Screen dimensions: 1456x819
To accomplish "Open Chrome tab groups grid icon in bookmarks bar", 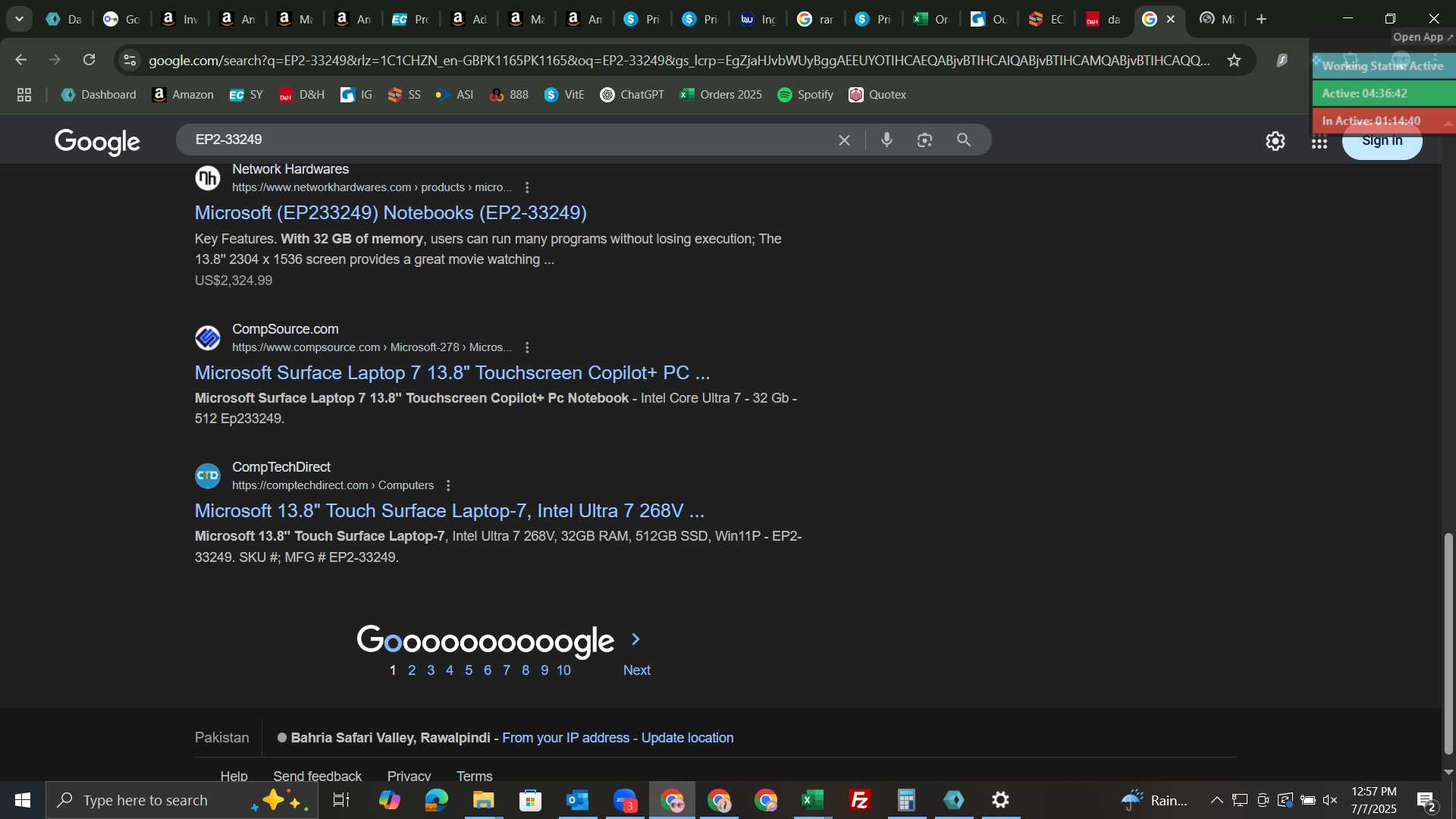I will [24, 95].
